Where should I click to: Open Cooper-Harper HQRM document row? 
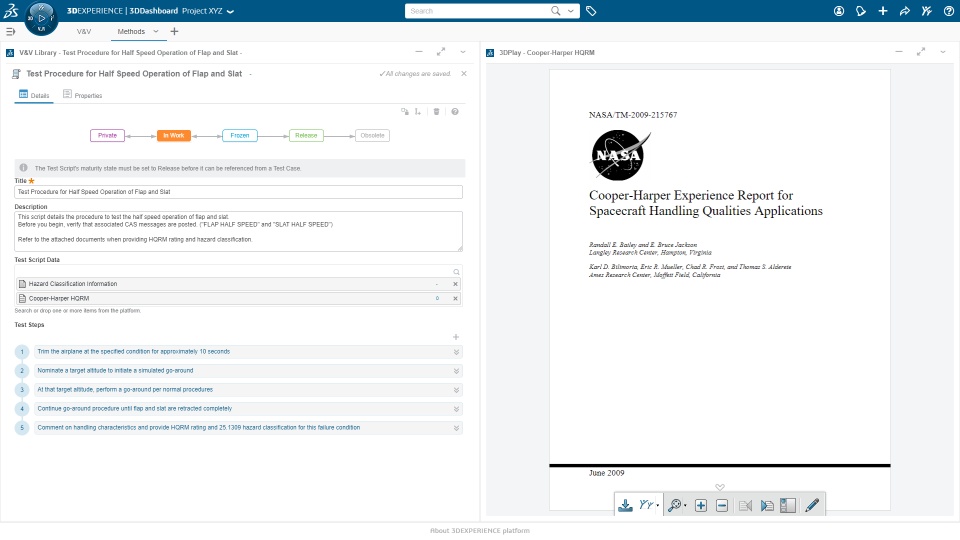pos(238,298)
